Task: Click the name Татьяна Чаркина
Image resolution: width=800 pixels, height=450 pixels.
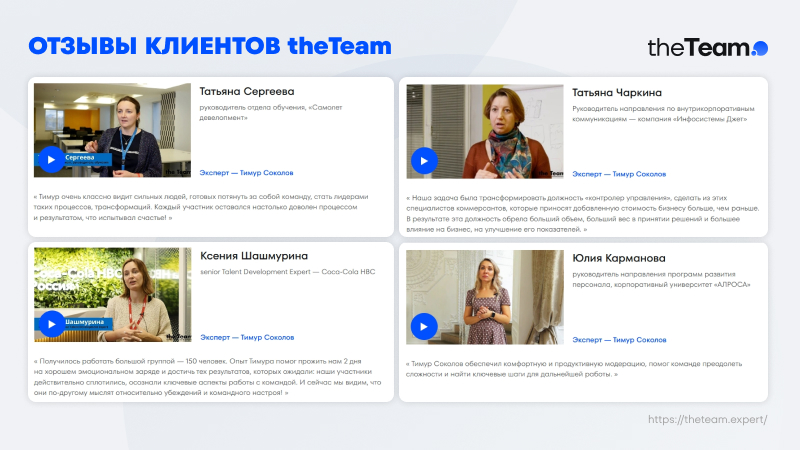Action: pos(617,93)
